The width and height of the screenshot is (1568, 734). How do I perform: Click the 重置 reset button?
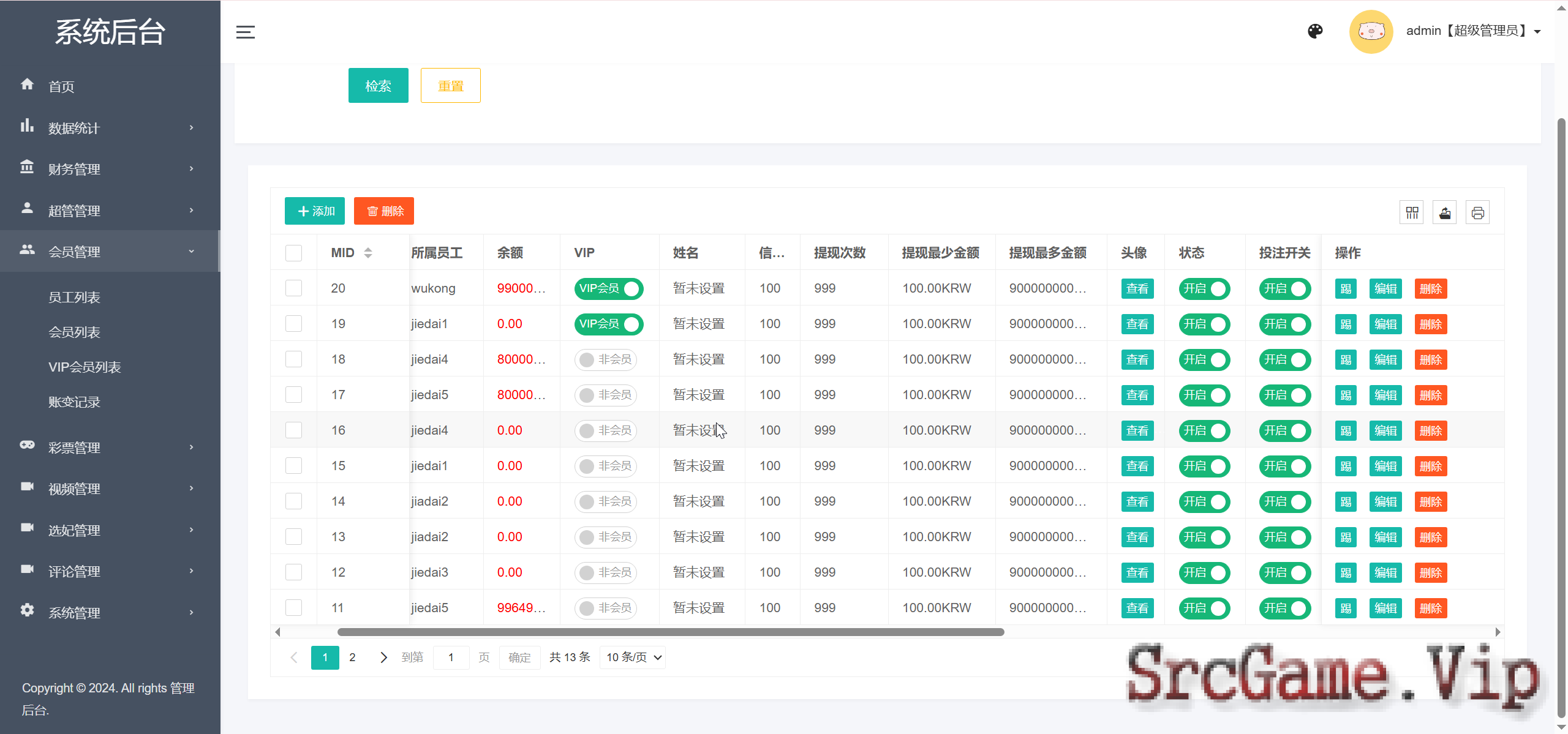(x=451, y=86)
